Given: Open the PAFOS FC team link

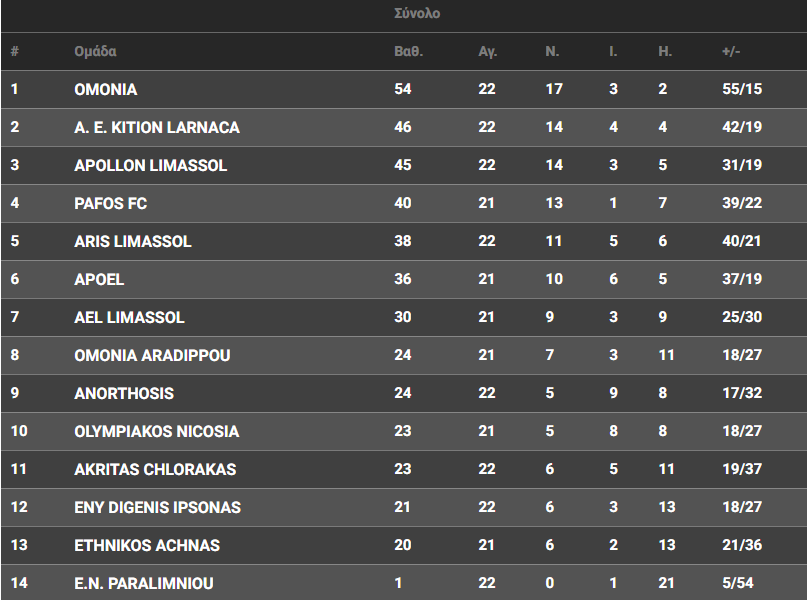Looking at the screenshot, I should click(111, 204).
